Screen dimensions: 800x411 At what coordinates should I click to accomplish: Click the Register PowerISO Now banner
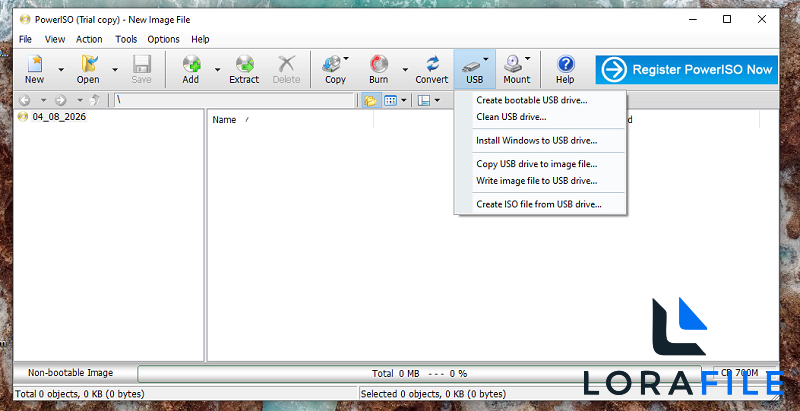click(x=687, y=70)
